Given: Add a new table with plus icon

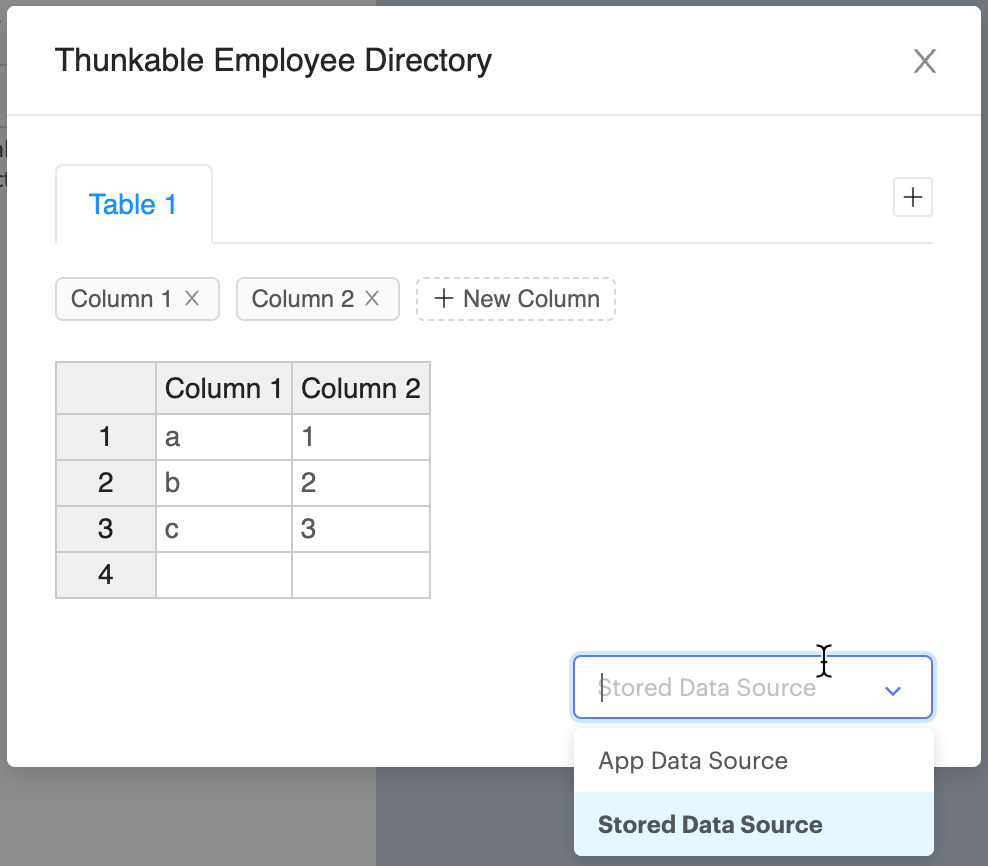Looking at the screenshot, I should tap(912, 197).
